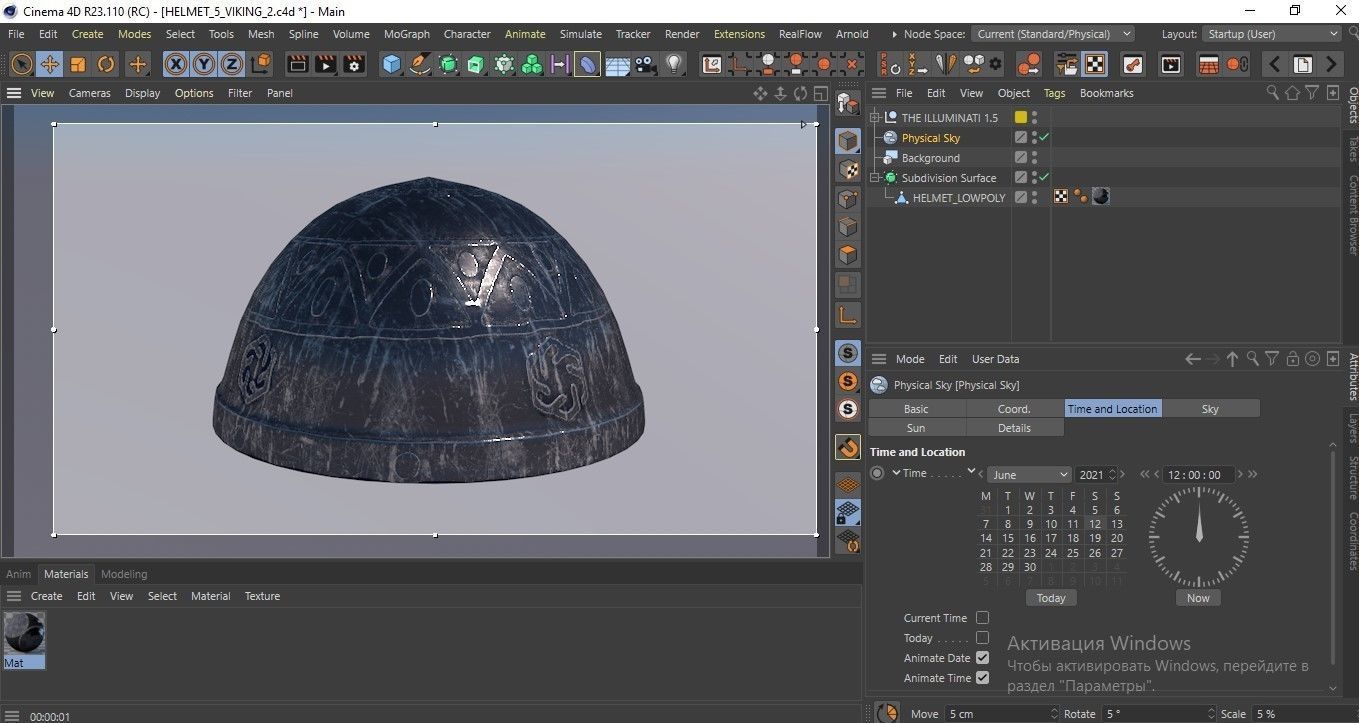Click the PSR reset icon

pos(889,64)
